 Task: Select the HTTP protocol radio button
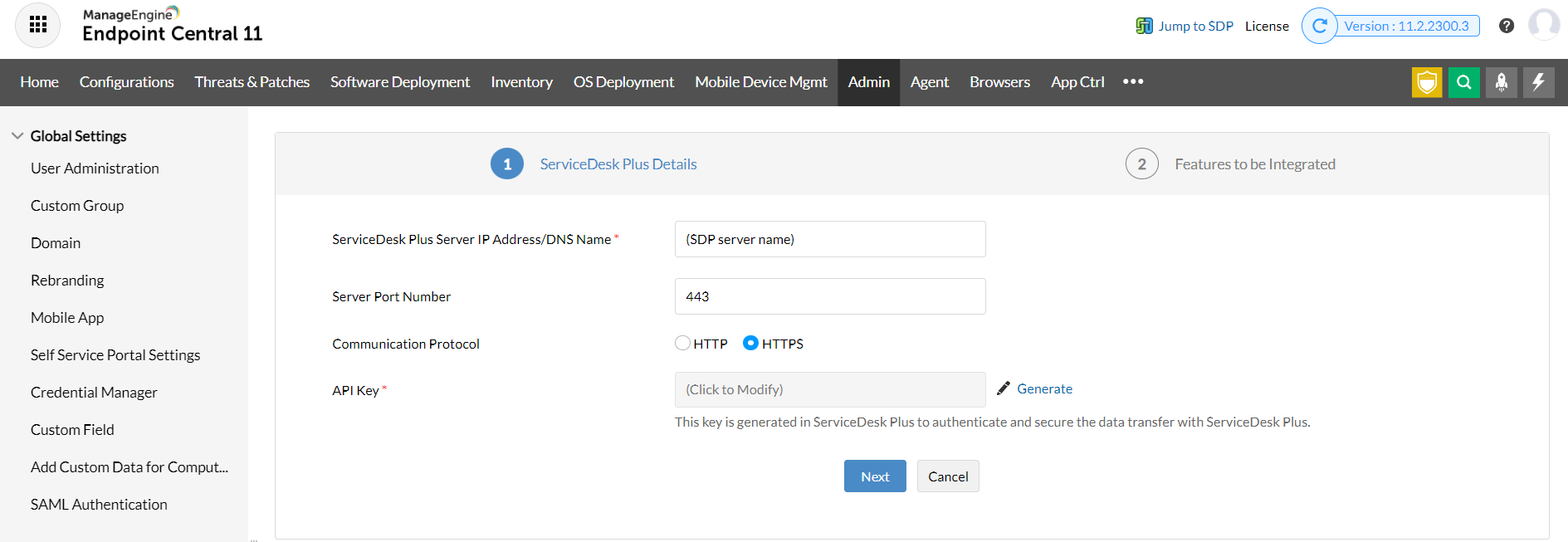click(x=682, y=343)
